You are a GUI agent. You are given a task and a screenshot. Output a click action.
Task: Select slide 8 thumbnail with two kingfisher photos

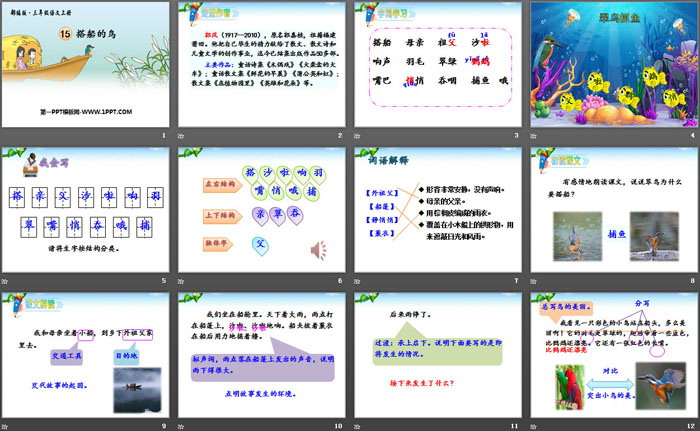pos(614,210)
